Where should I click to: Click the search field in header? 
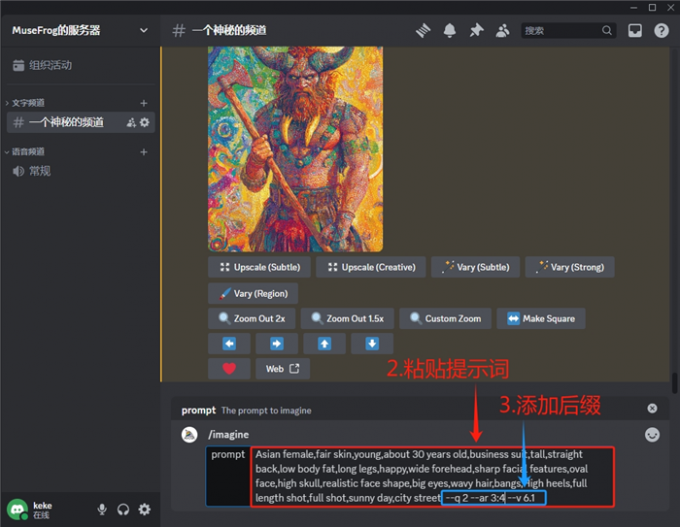(568, 30)
